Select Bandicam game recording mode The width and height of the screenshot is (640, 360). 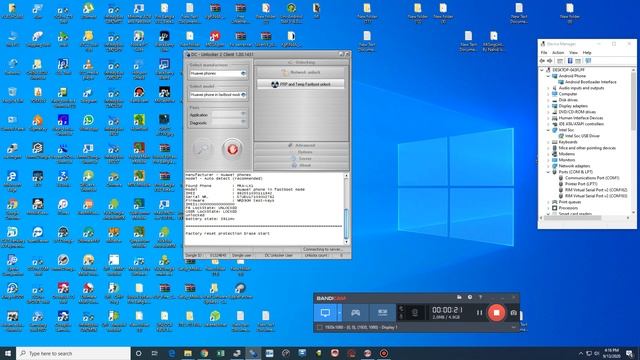pos(356,313)
